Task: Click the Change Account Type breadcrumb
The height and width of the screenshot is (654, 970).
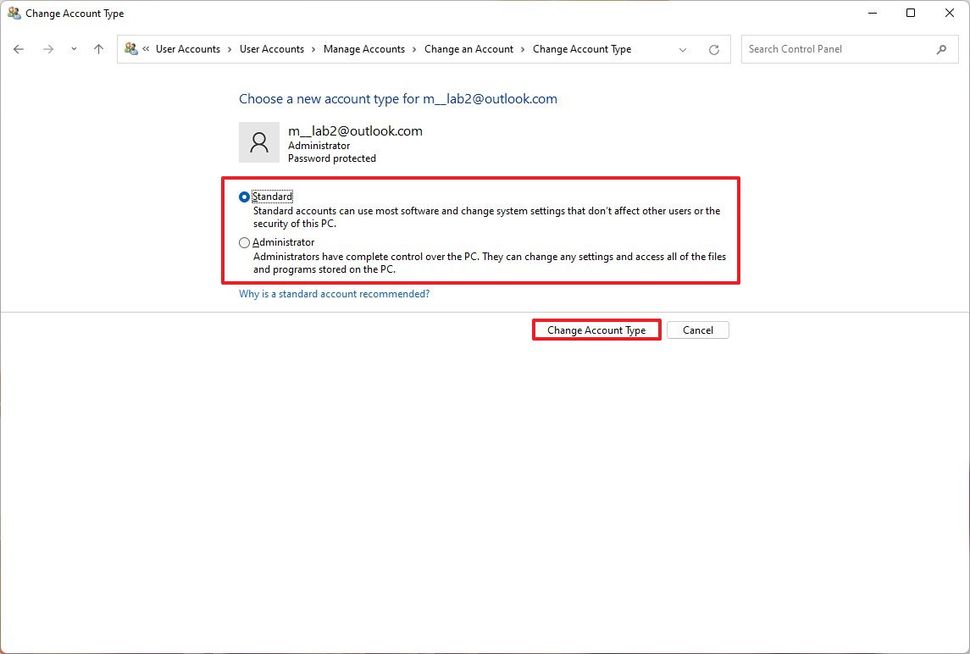Action: point(582,48)
